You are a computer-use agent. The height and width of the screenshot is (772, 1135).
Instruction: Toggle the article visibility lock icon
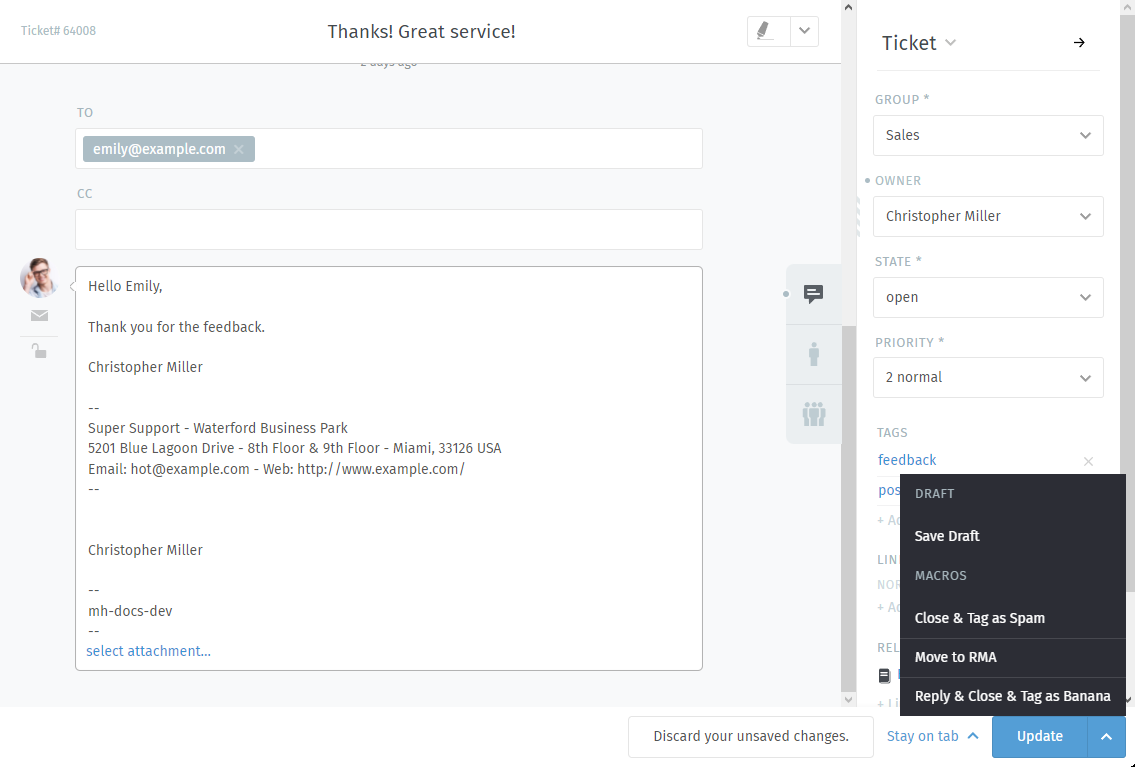[38, 351]
